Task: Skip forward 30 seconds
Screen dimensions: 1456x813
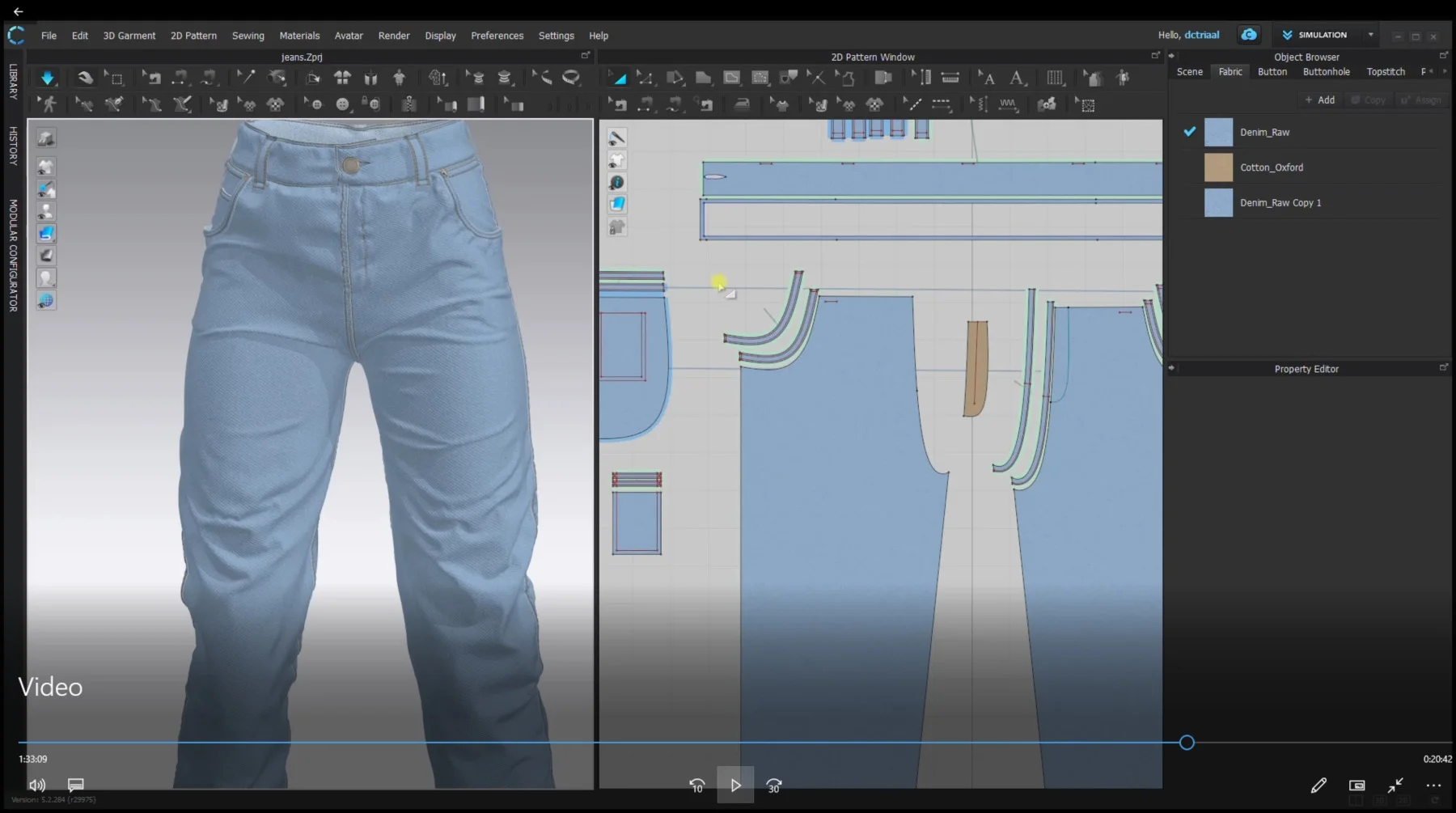Action: click(x=774, y=785)
